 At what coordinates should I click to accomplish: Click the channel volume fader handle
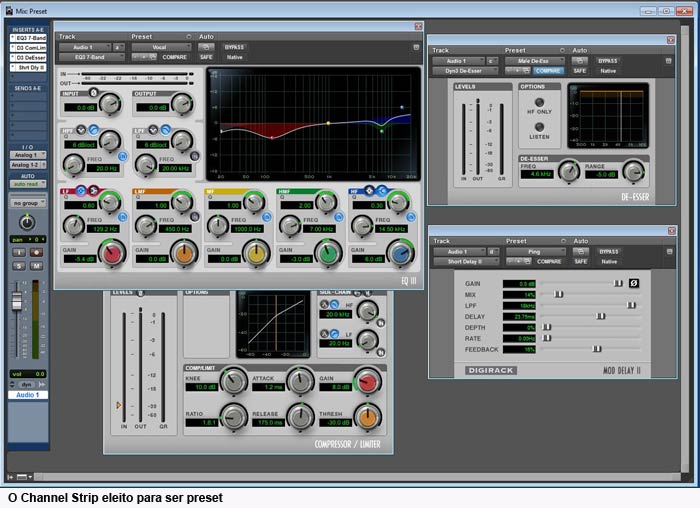pos(17,301)
